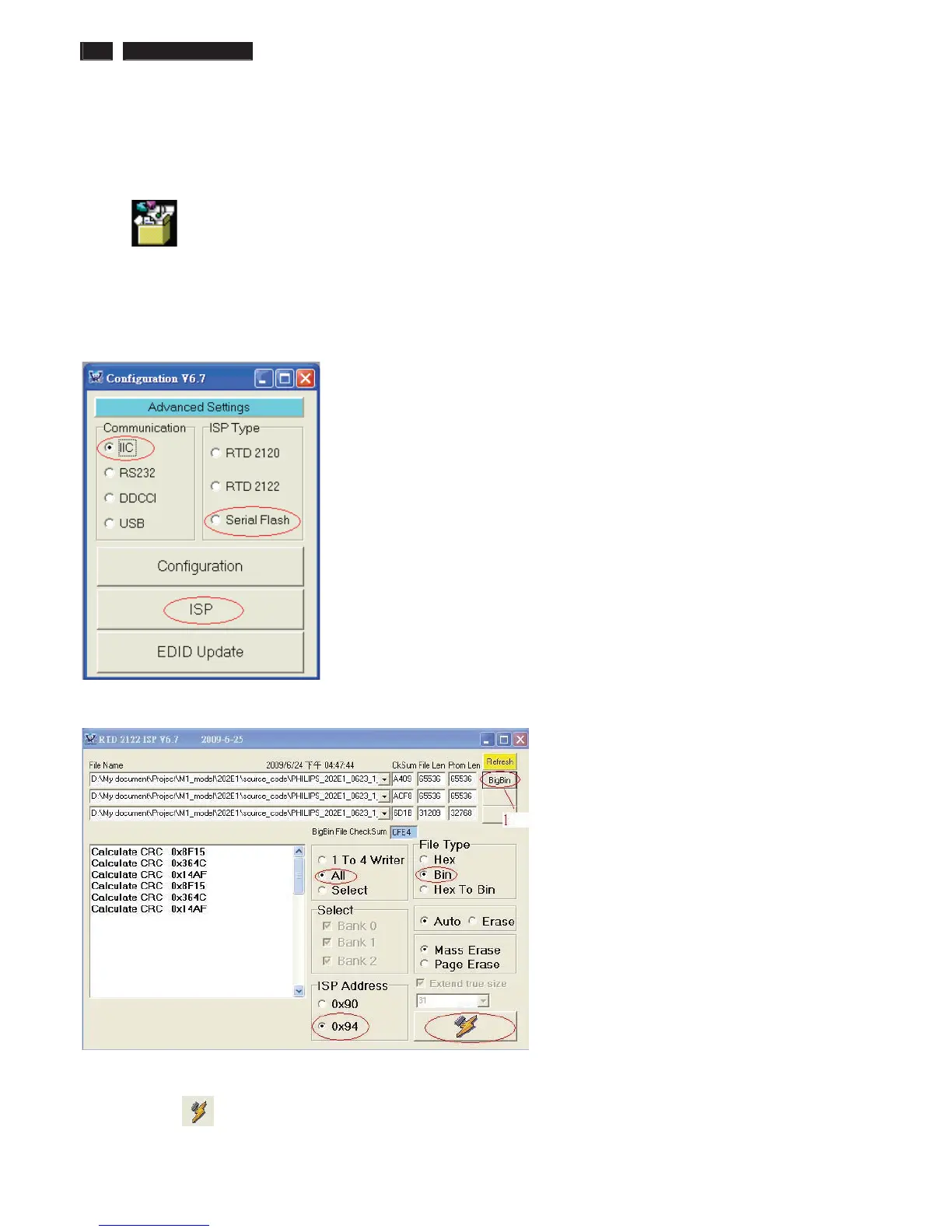Select USB communication option
952x1232 pixels.
pos(124,523)
